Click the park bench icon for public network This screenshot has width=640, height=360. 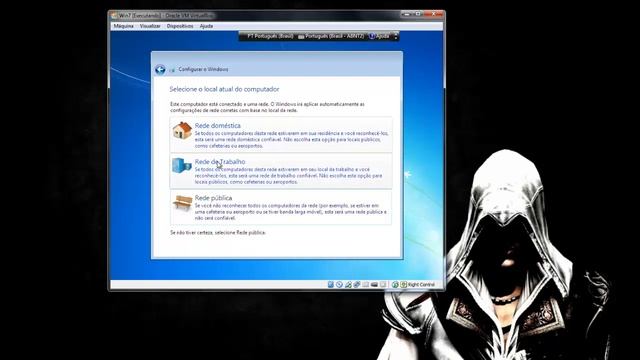(x=182, y=202)
